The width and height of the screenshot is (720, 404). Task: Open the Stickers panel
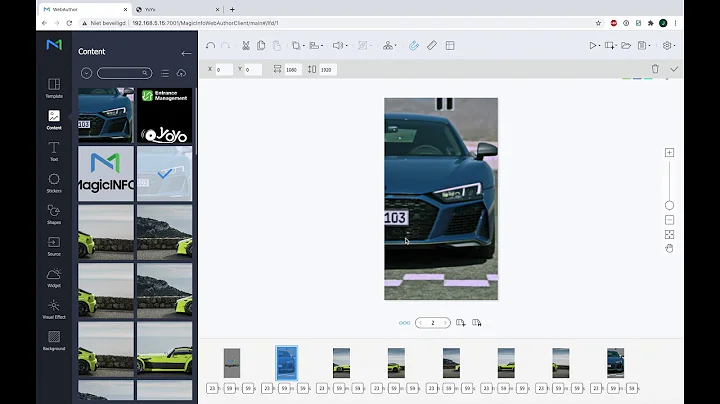click(54, 183)
